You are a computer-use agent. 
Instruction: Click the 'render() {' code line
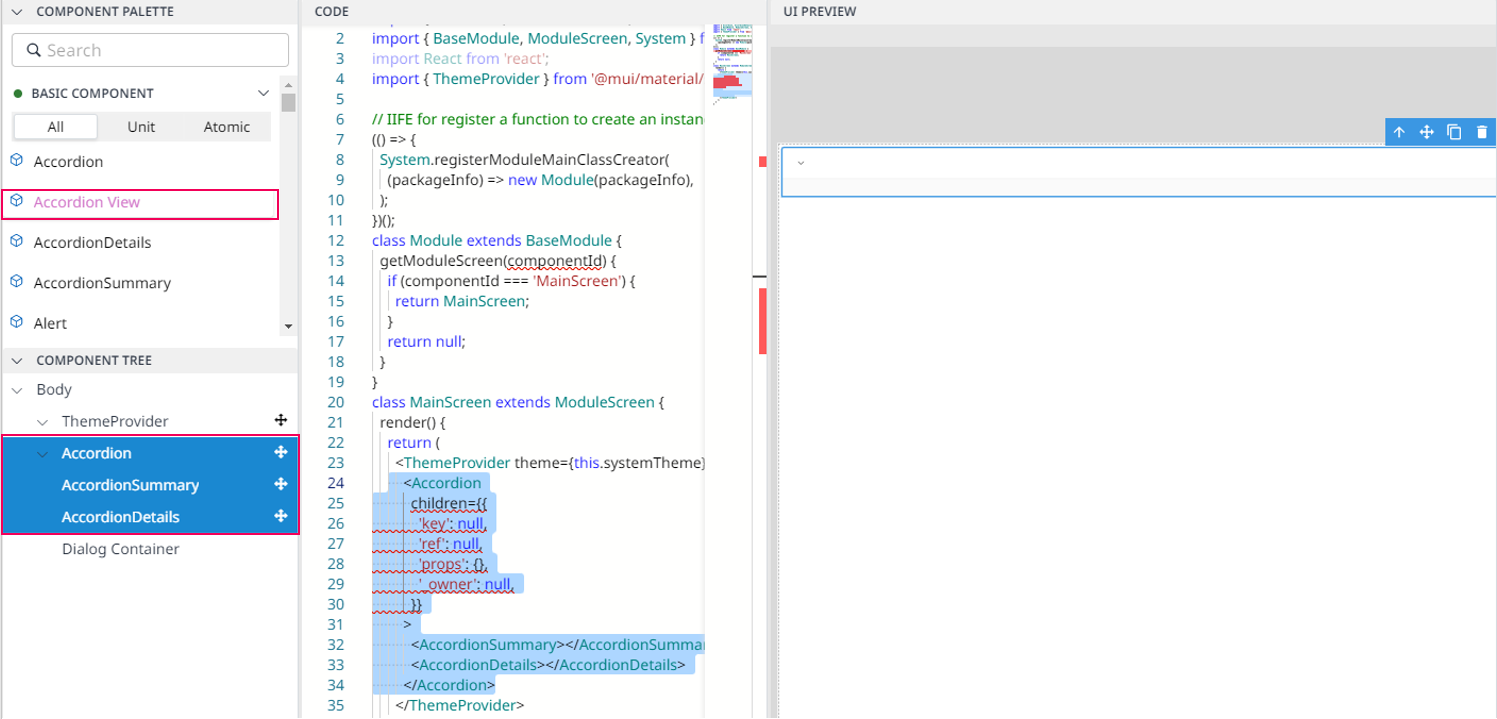point(413,422)
